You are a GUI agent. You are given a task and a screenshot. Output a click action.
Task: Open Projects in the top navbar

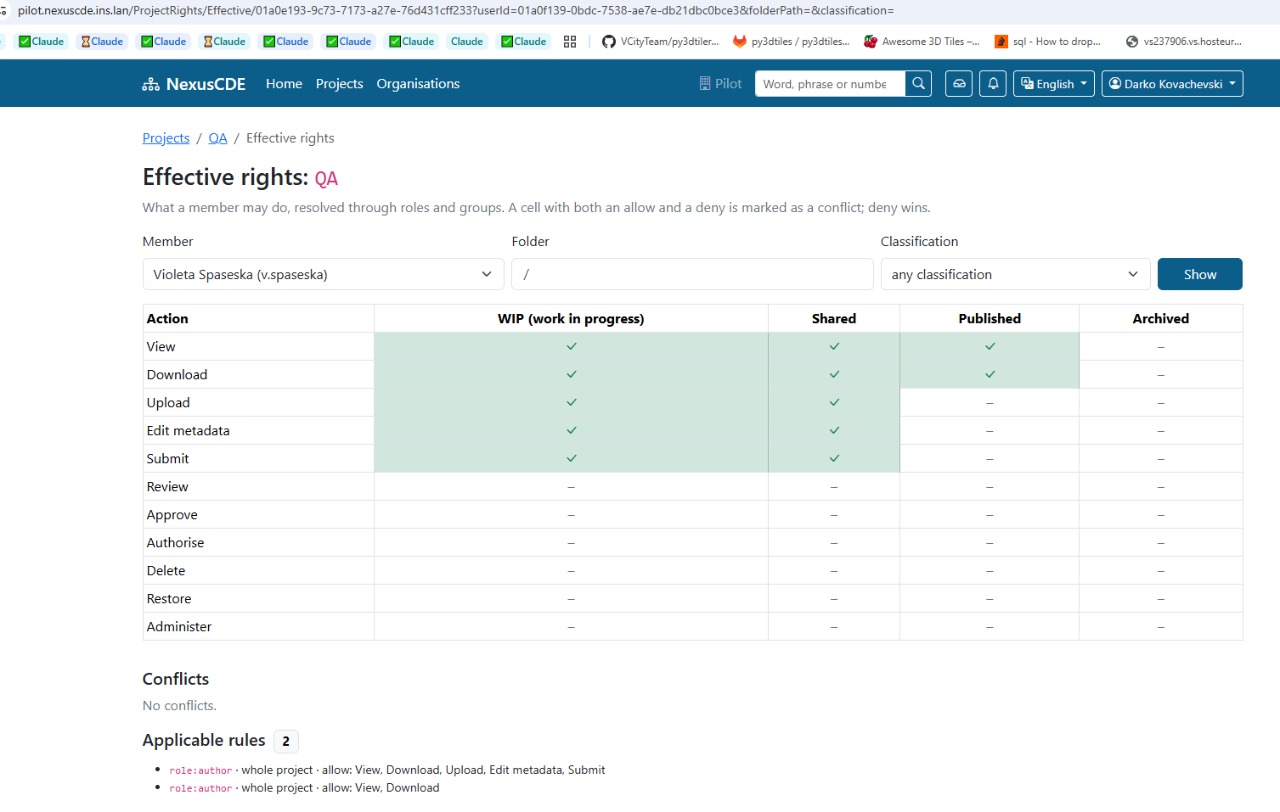[339, 84]
